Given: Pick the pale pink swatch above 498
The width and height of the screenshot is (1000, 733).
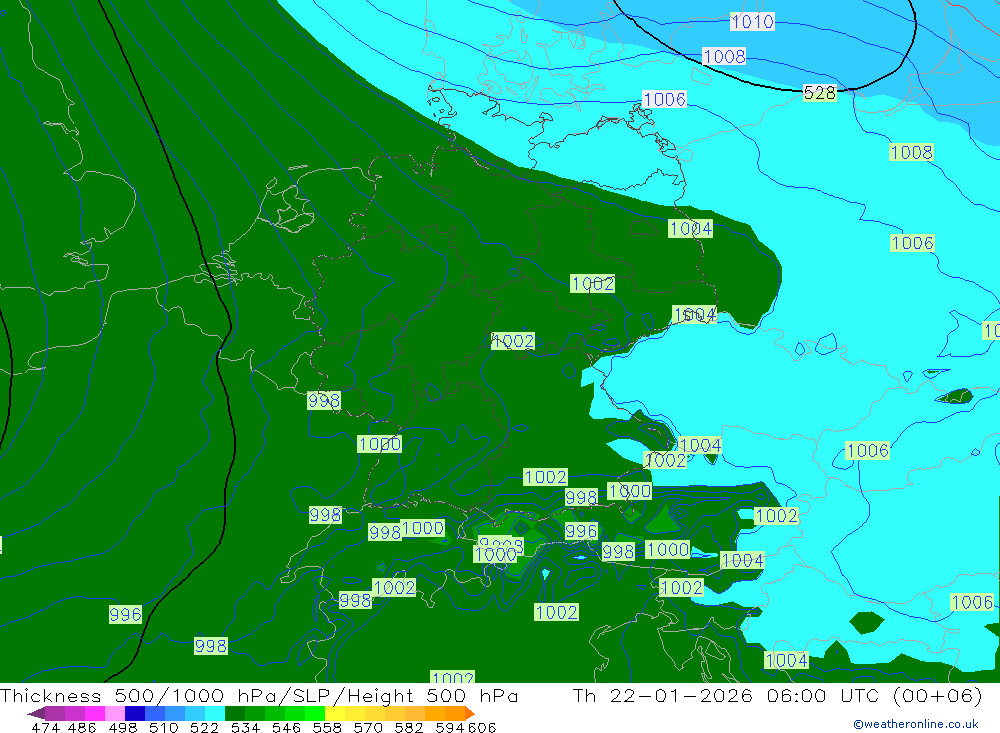Looking at the screenshot, I should click(x=115, y=713).
